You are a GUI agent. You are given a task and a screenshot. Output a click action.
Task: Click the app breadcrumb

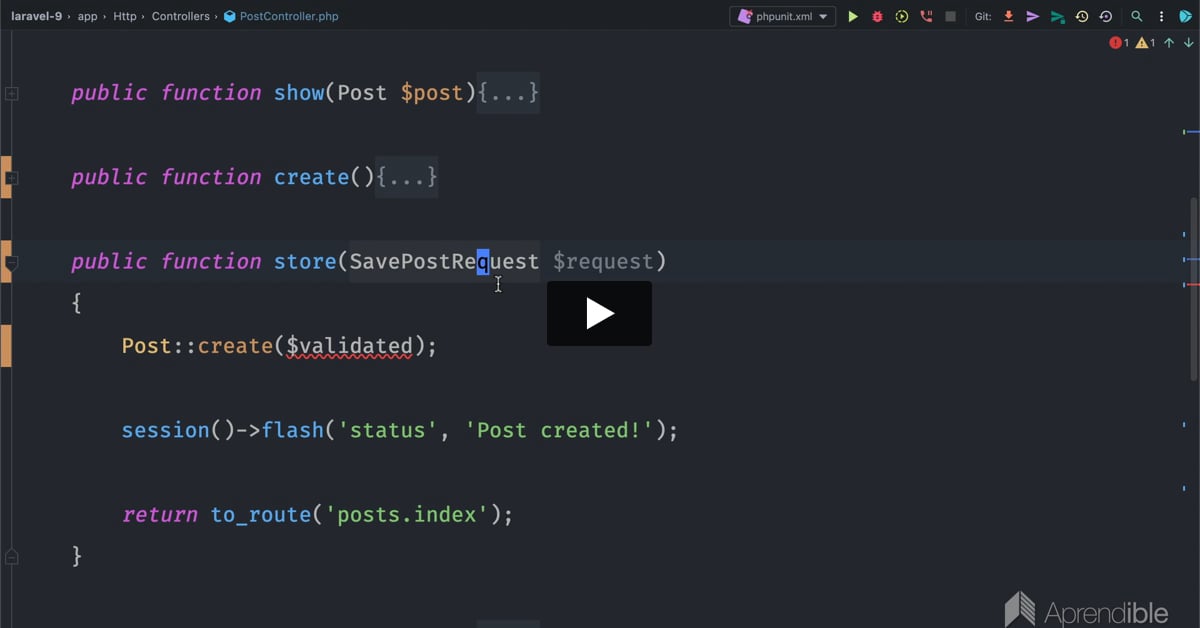click(88, 17)
